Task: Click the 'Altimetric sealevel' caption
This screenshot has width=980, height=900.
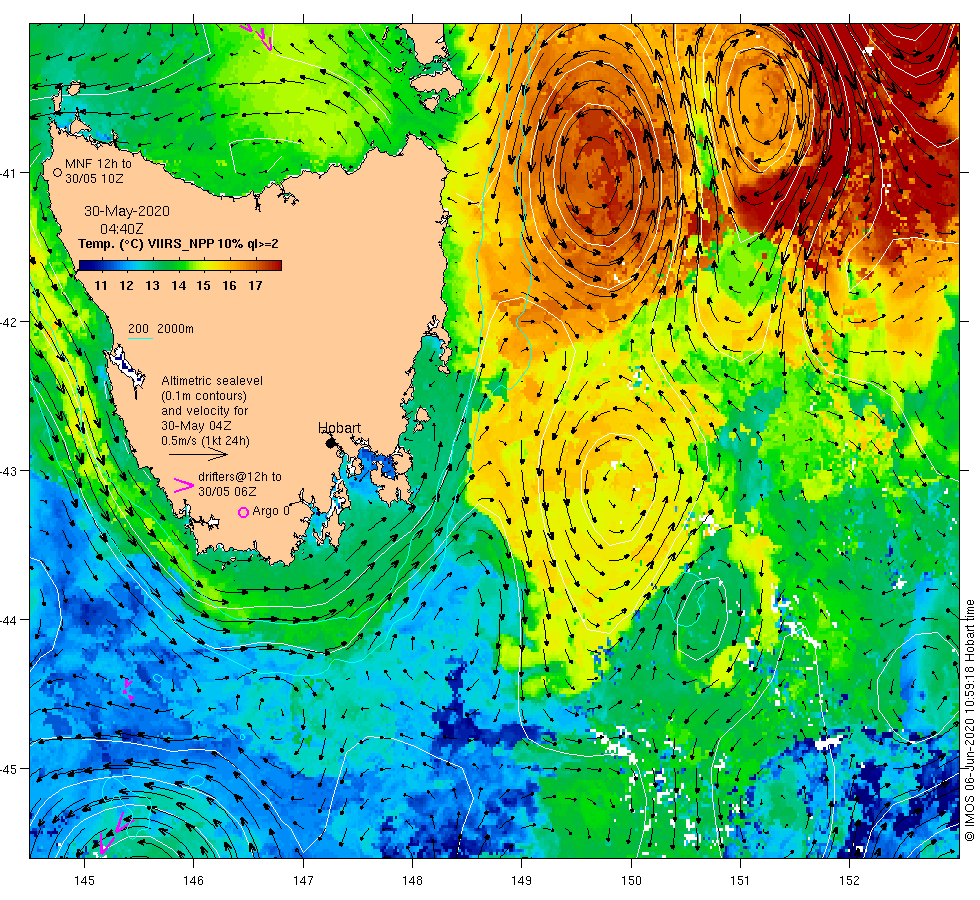Action: click(x=212, y=381)
